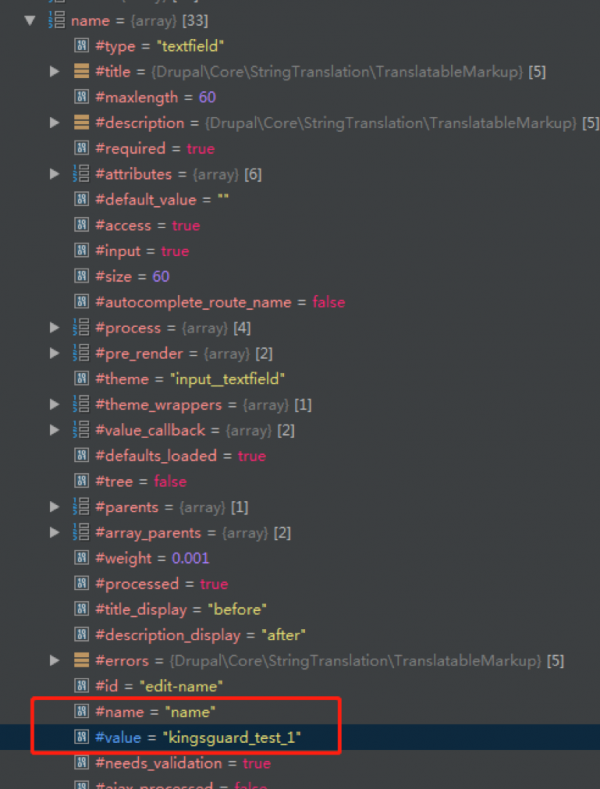The image size is (600, 789).
Task: Click the #theme variable icon
Action: 81,379
